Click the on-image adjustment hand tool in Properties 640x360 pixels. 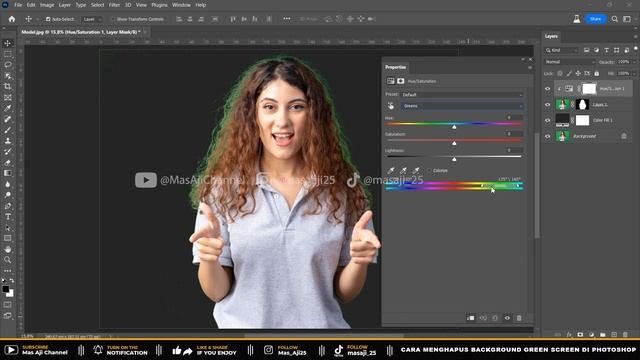tap(391, 106)
